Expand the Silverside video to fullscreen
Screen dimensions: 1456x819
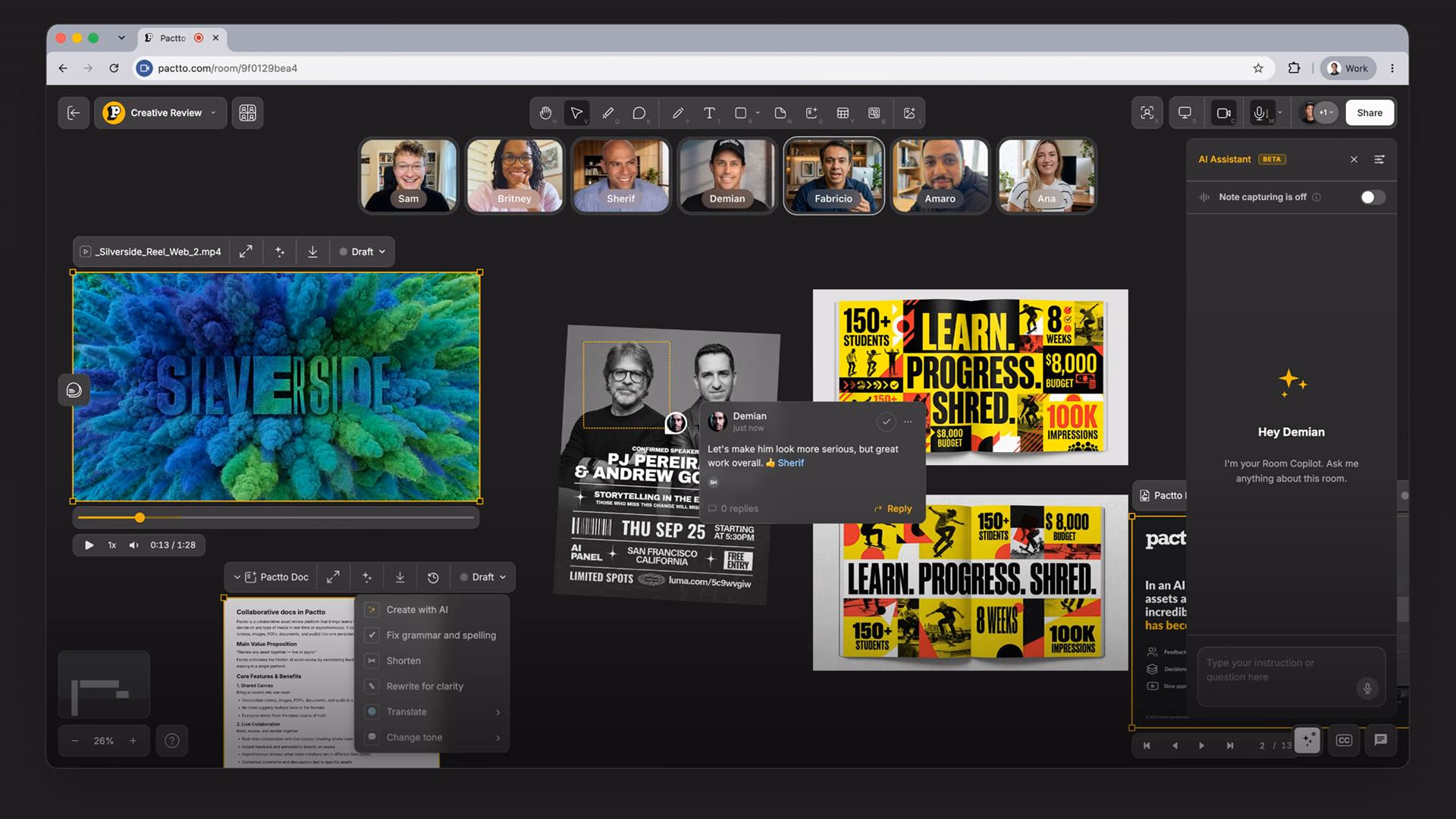[246, 252]
